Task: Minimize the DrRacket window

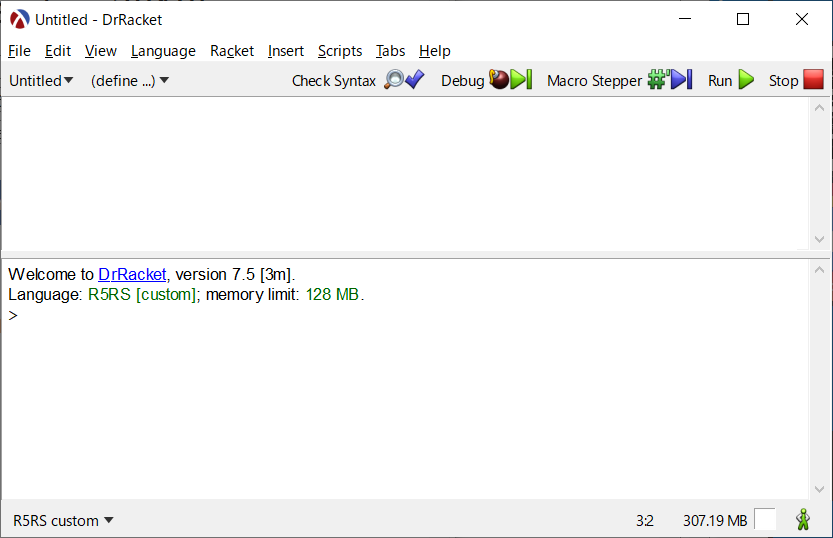Action: point(685,19)
